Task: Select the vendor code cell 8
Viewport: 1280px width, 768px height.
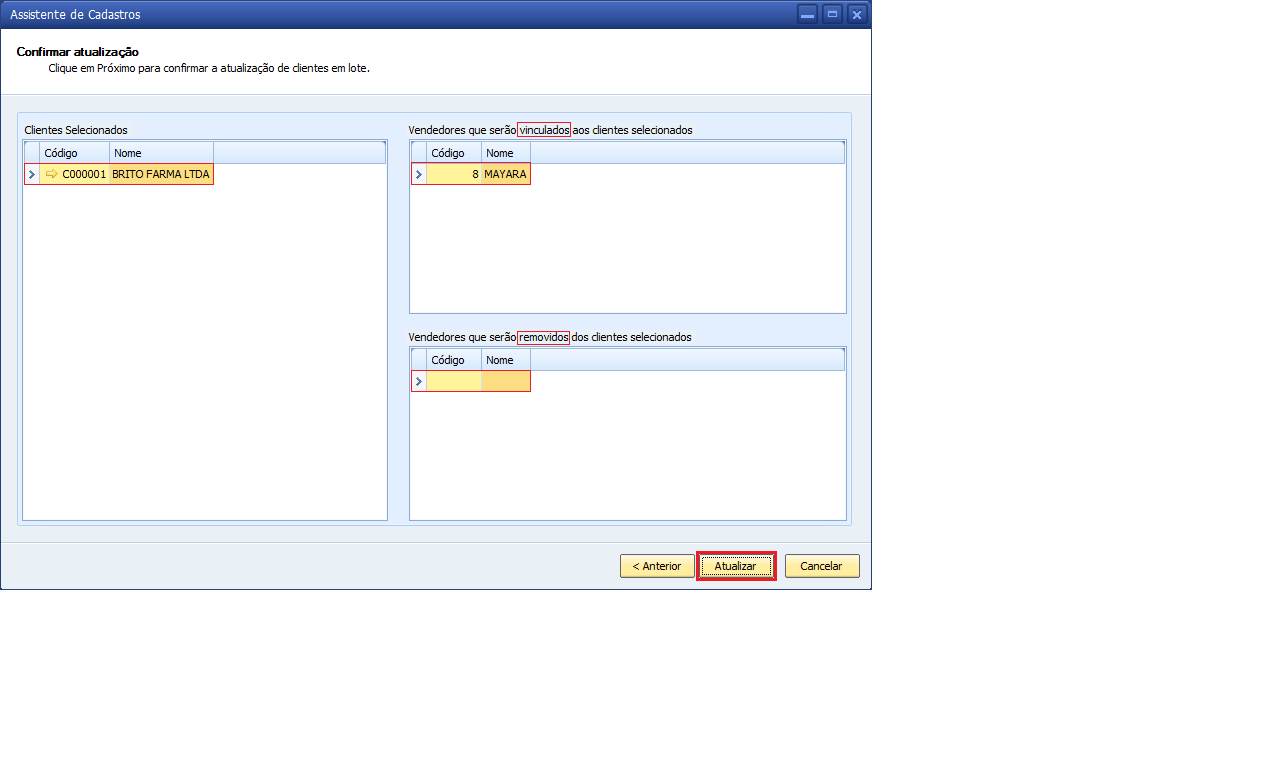Action: pyautogui.click(x=454, y=174)
